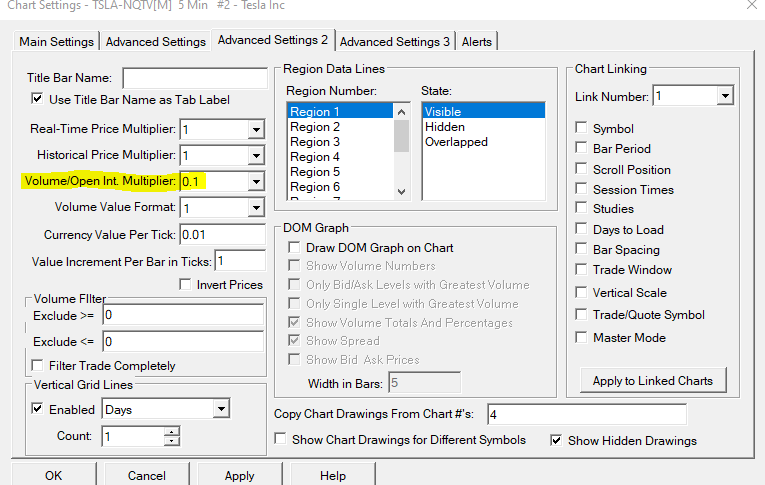Enable the Invert Prices checkbox

(185, 284)
